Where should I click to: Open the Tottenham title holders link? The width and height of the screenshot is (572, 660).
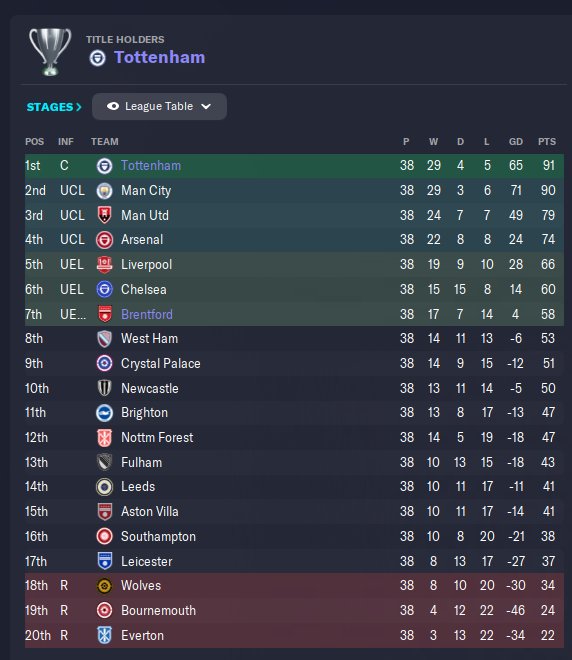160,57
